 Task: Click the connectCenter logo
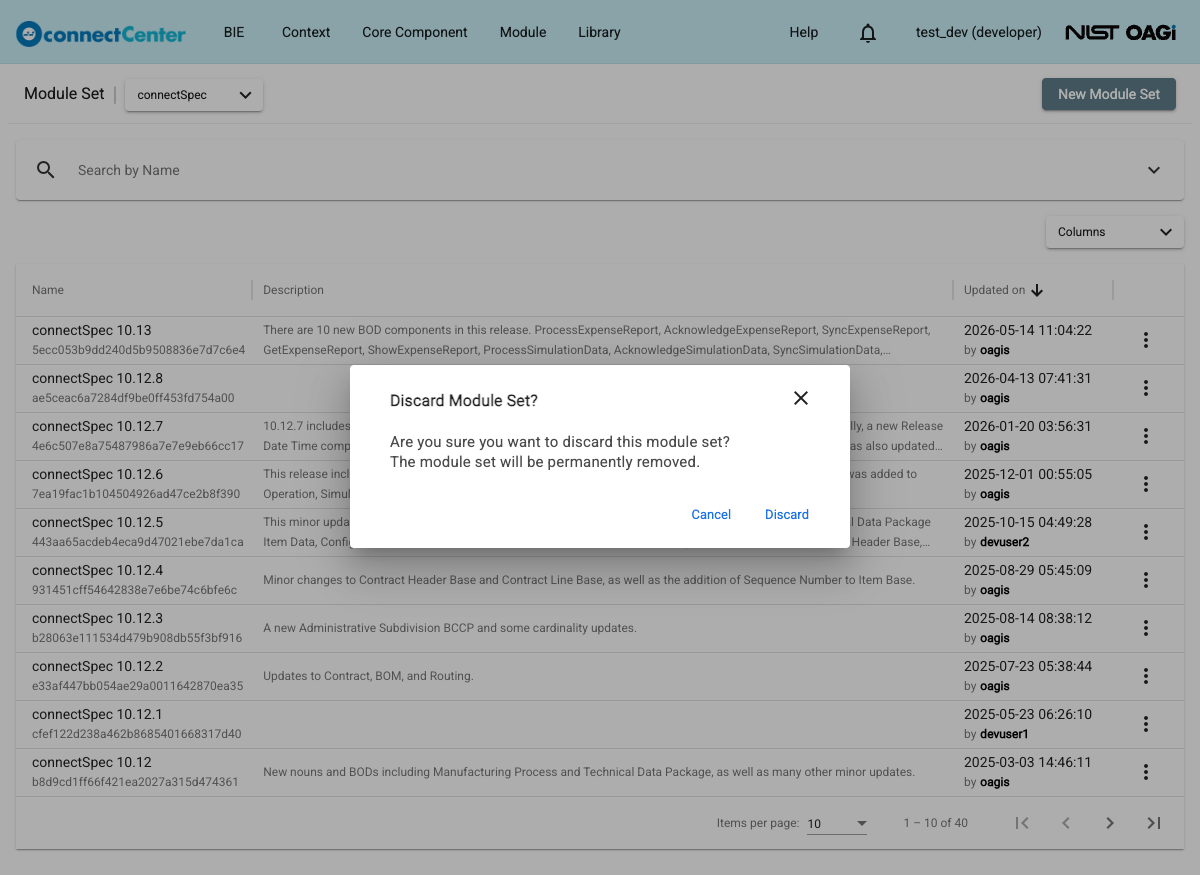[101, 33]
